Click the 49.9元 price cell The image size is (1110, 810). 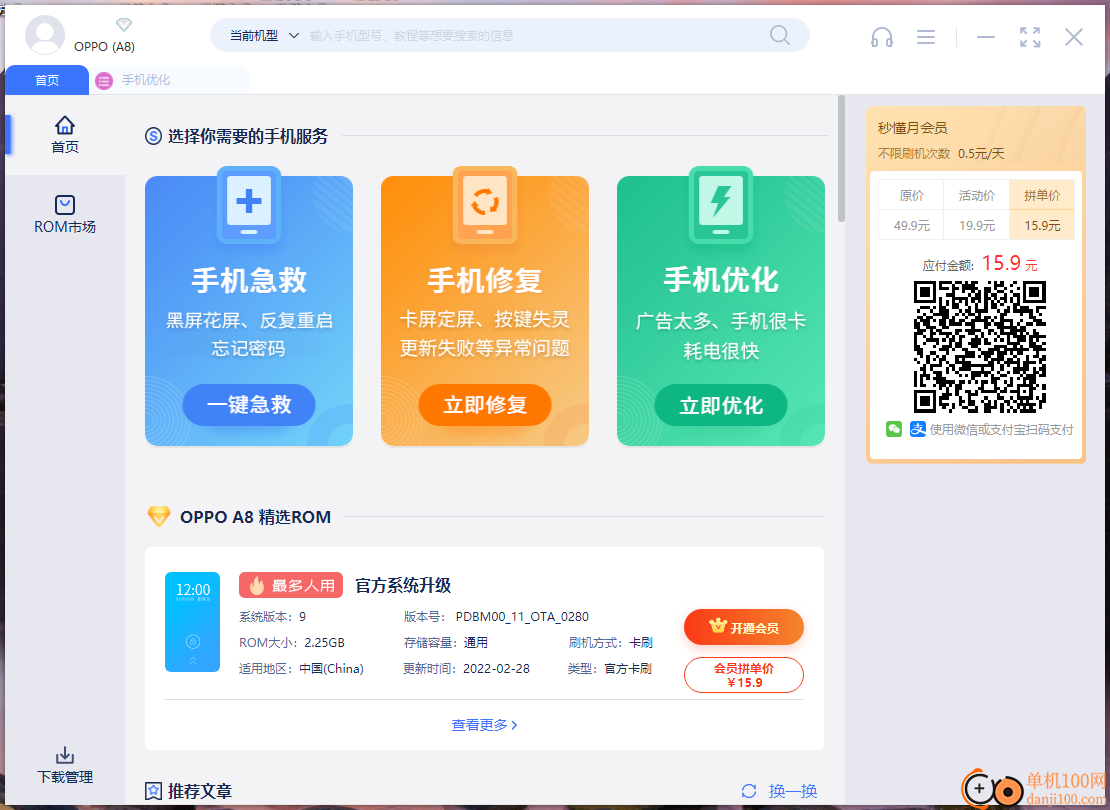pos(912,225)
